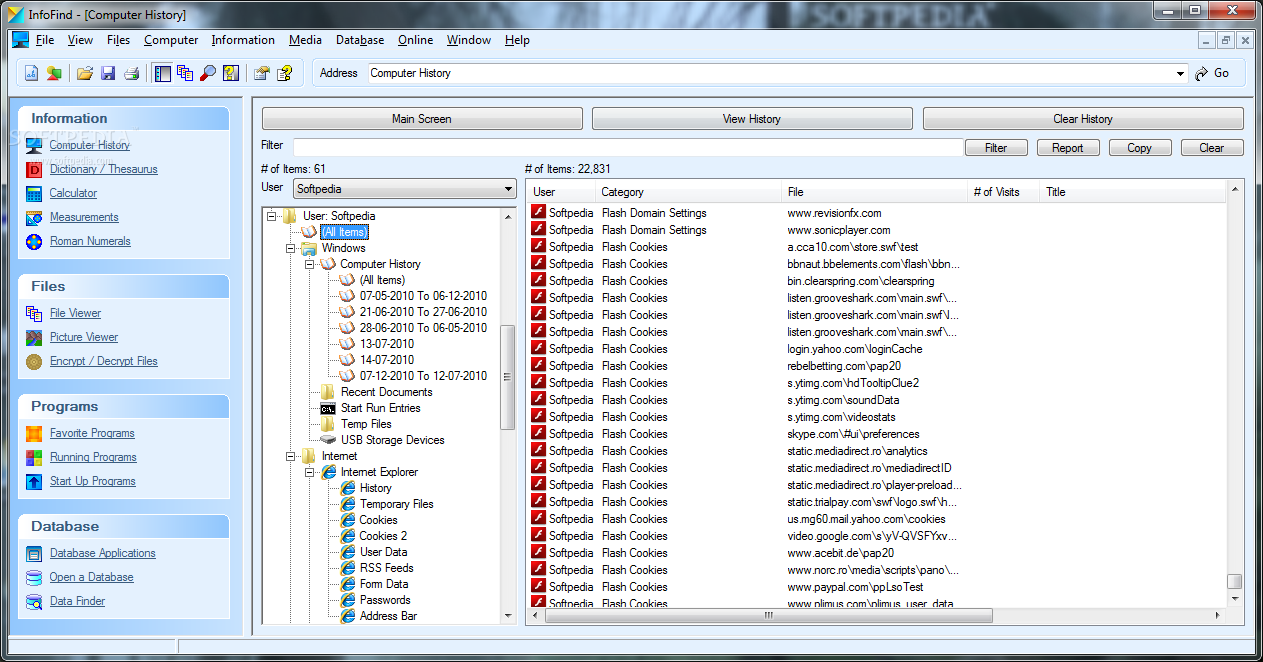Click the options toolbar icon before help document
The image size is (1263, 662).
[262, 73]
